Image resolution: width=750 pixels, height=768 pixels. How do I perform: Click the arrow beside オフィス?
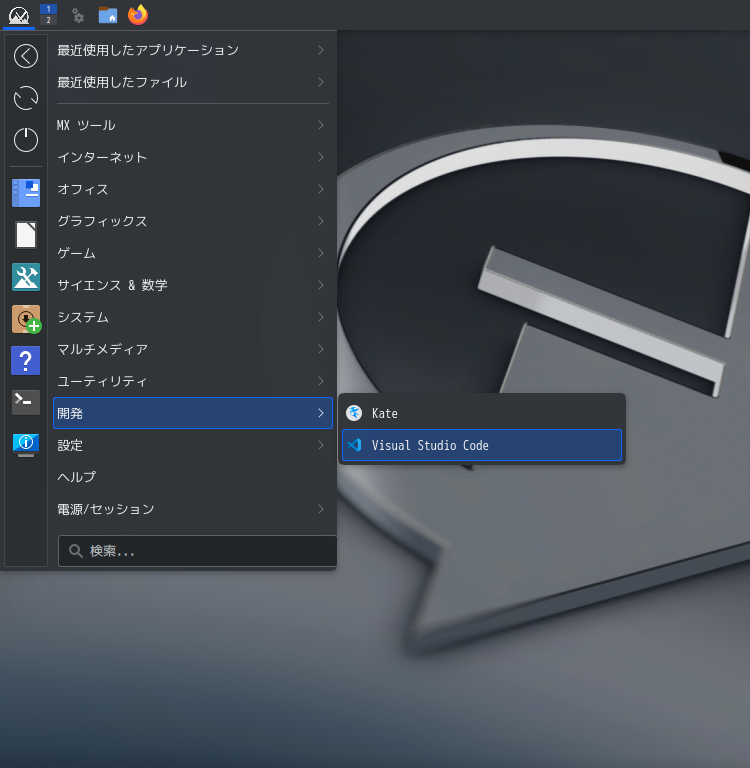tap(321, 189)
